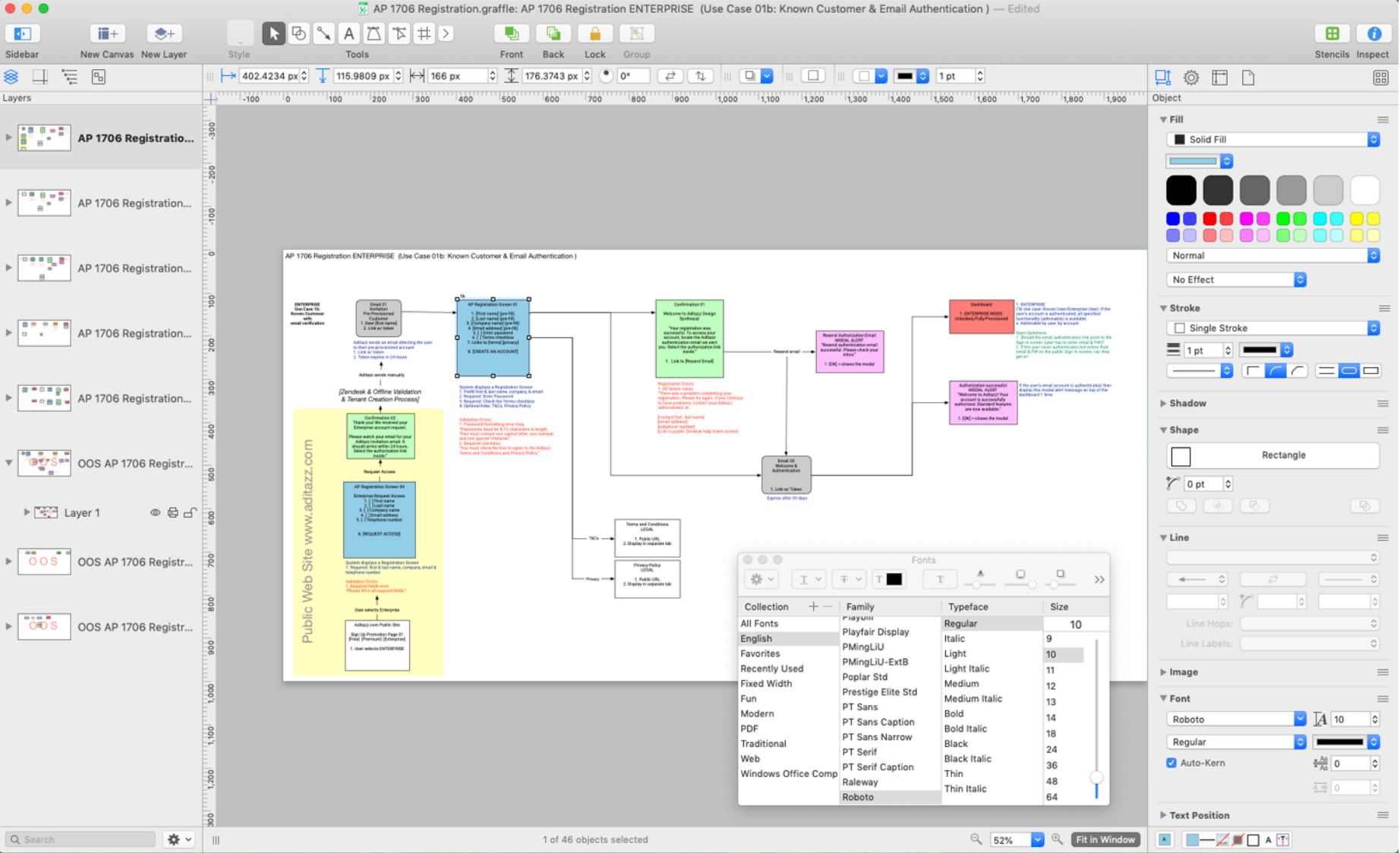Add a New Canvas from toolbar

pos(107,34)
